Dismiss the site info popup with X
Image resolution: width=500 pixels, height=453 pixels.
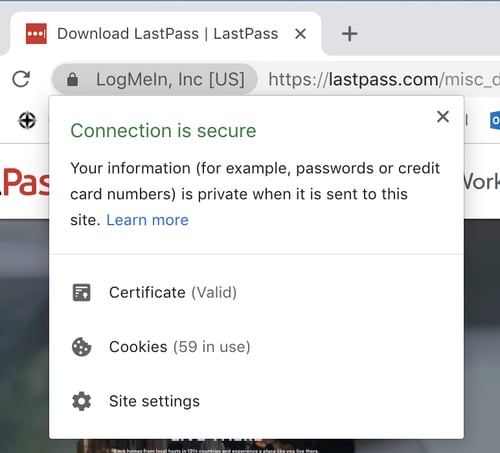click(443, 117)
